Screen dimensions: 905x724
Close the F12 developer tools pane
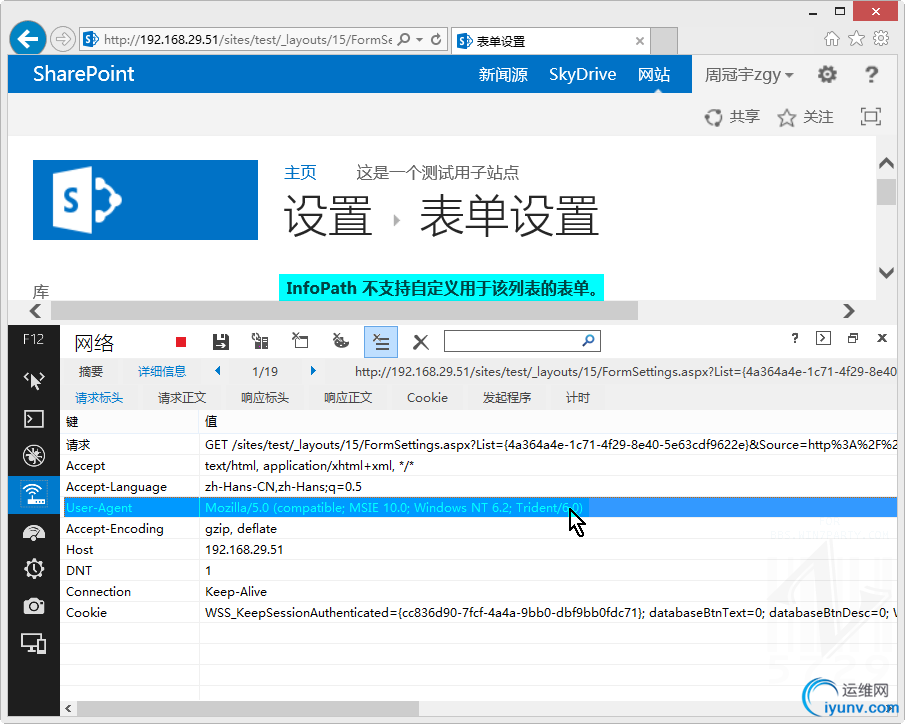[882, 338]
